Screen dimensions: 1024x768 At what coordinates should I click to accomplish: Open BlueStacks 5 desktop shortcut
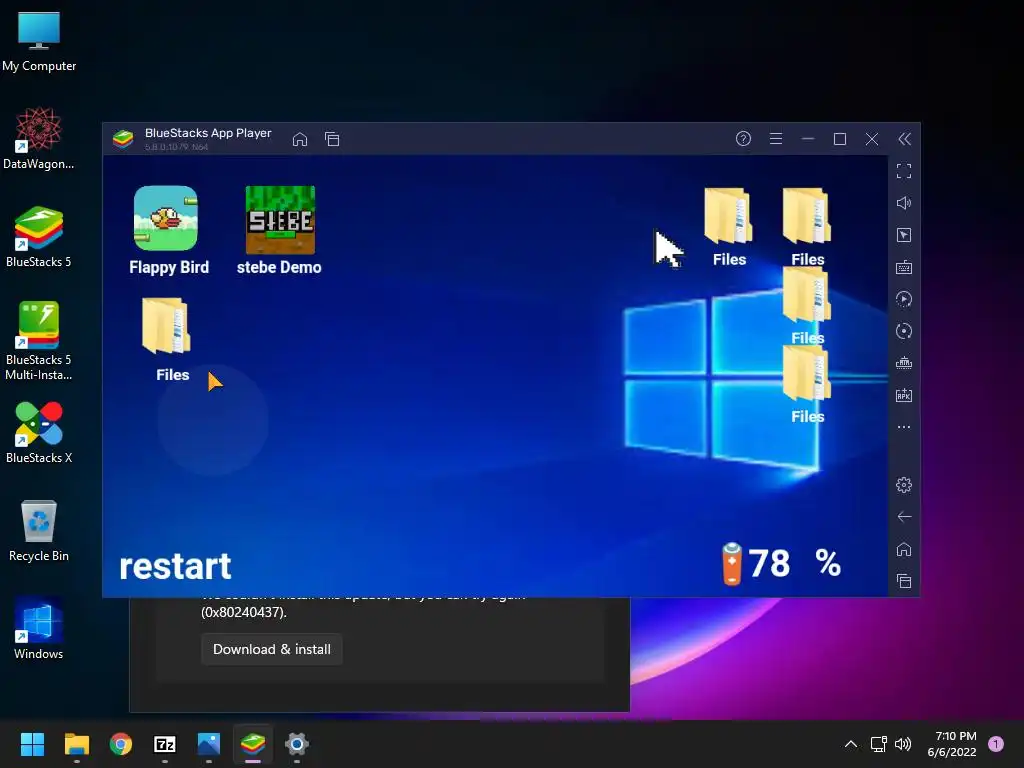(x=39, y=237)
